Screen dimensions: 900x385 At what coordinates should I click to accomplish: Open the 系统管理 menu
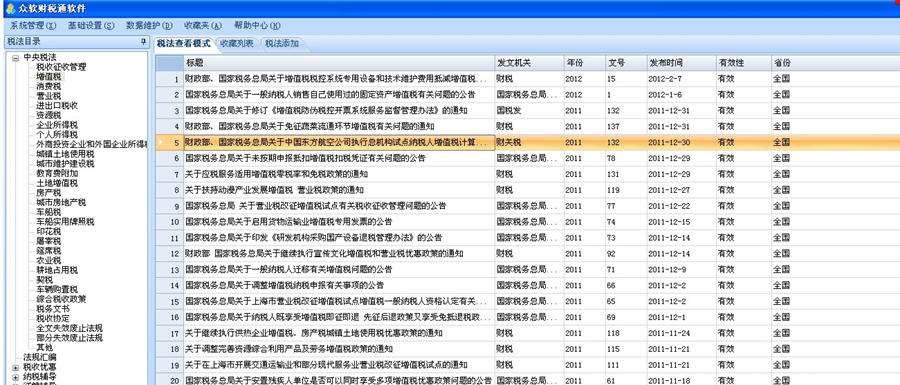[33, 26]
